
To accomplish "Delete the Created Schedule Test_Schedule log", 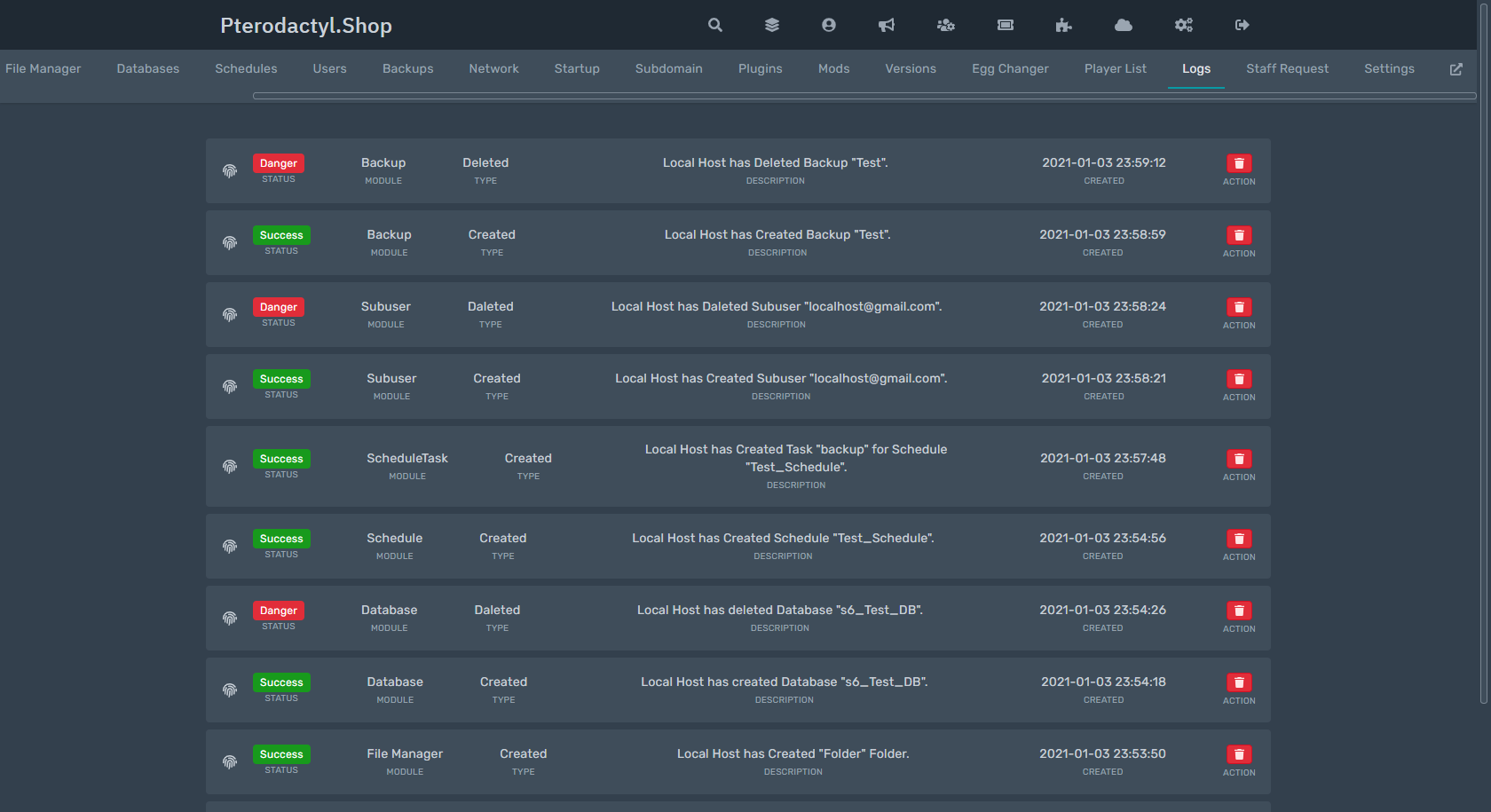I will click(x=1239, y=539).
